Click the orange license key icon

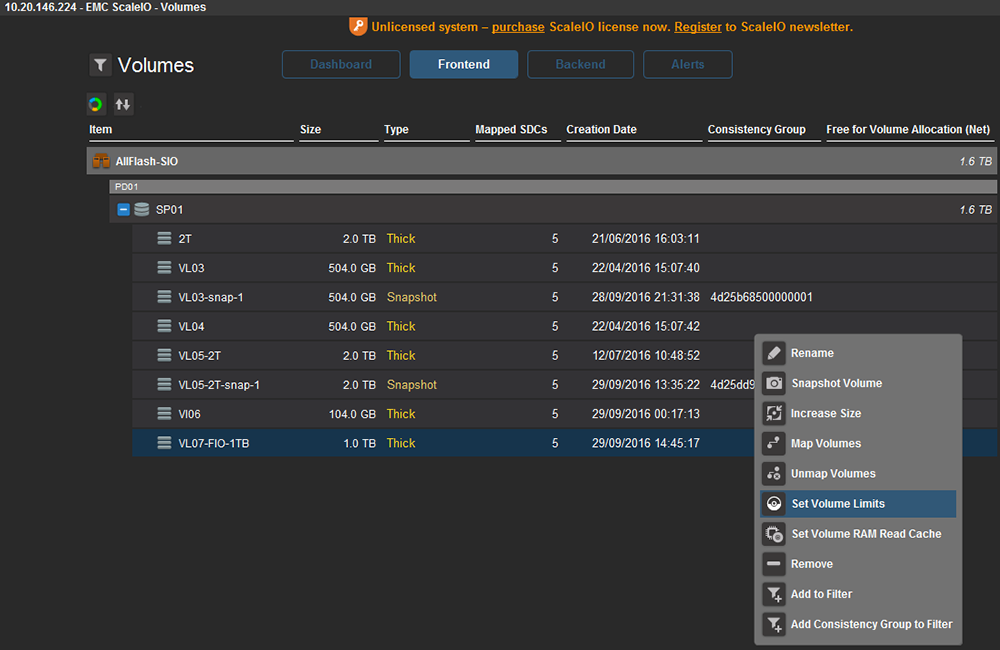pyautogui.click(x=358, y=27)
